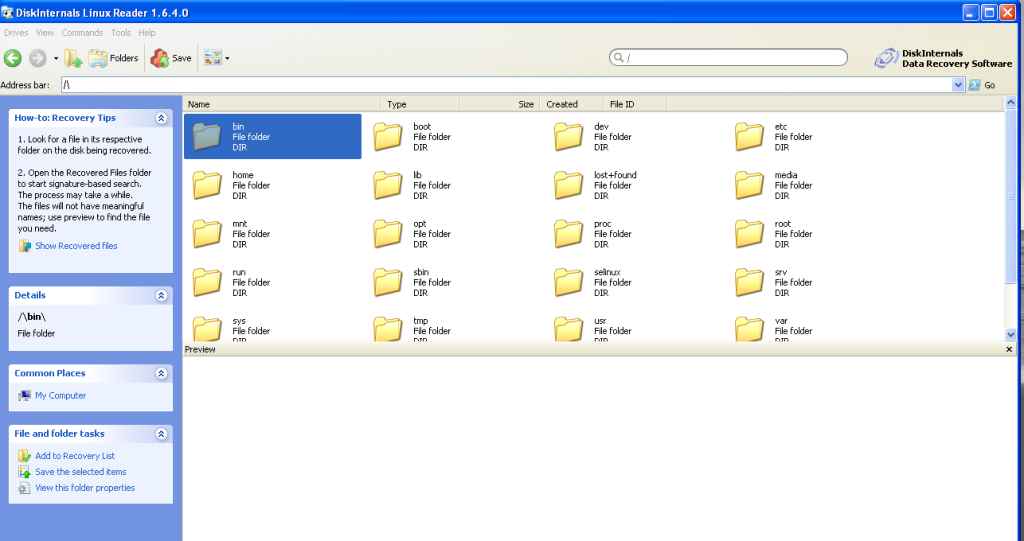
Task: Collapse the Common Places panel
Action: (x=161, y=373)
